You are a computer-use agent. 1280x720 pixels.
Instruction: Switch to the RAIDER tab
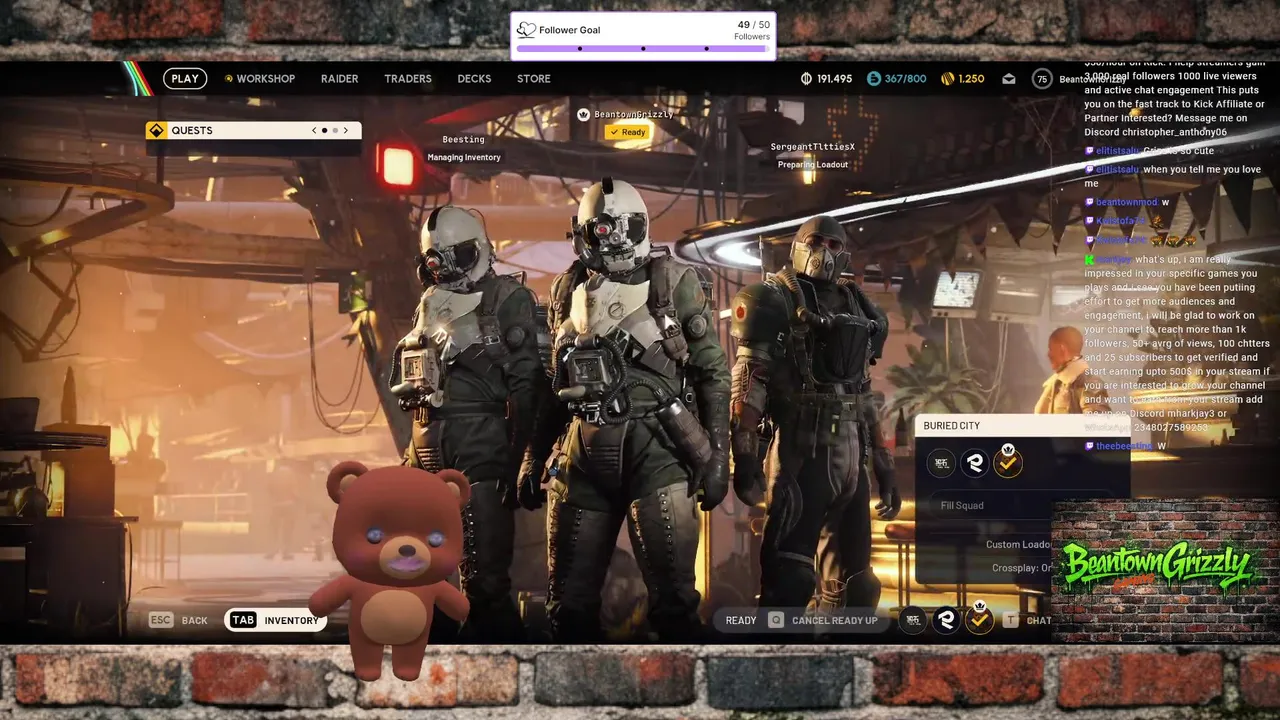pos(339,79)
